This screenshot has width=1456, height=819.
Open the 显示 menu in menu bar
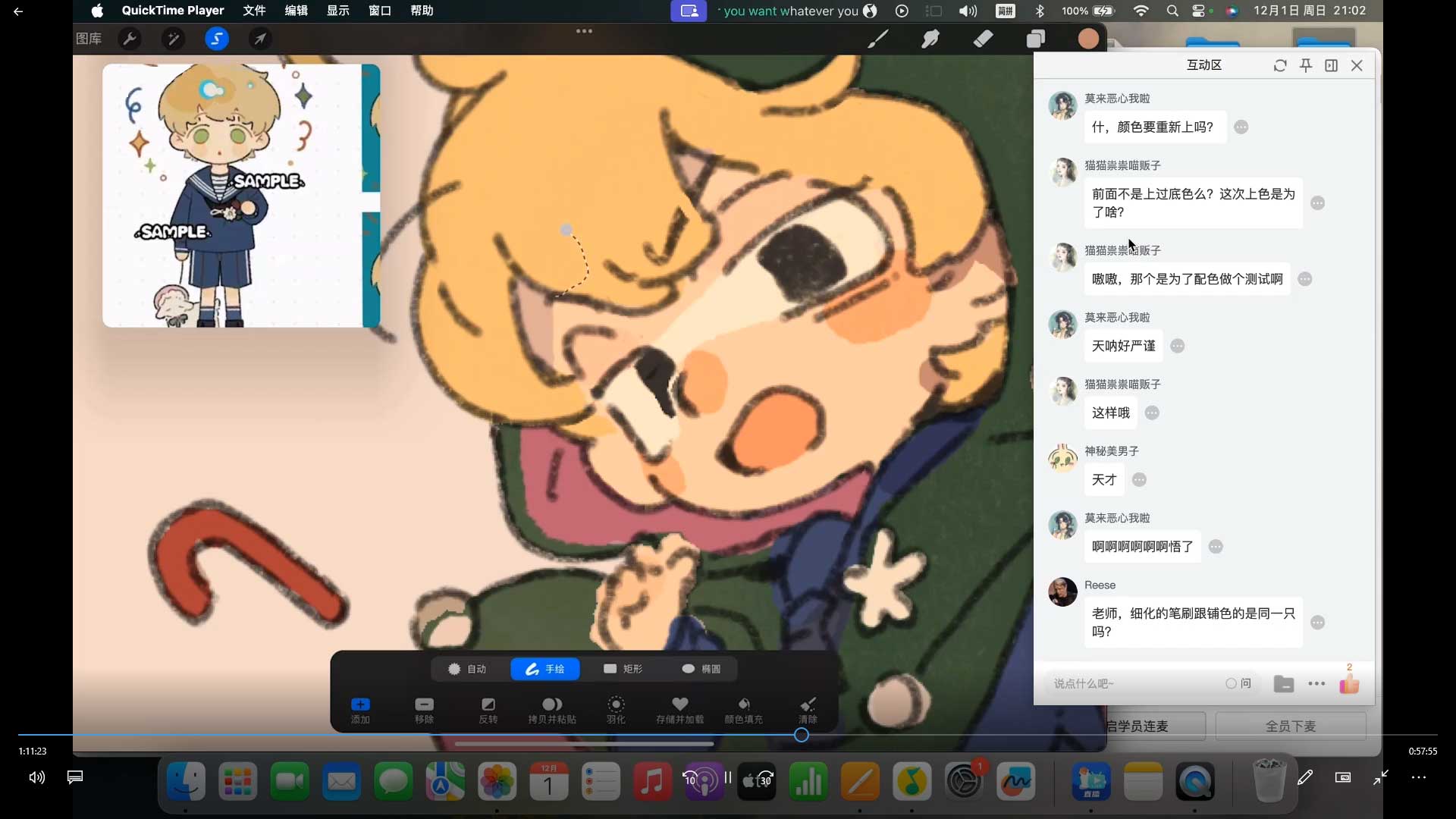coord(337,11)
